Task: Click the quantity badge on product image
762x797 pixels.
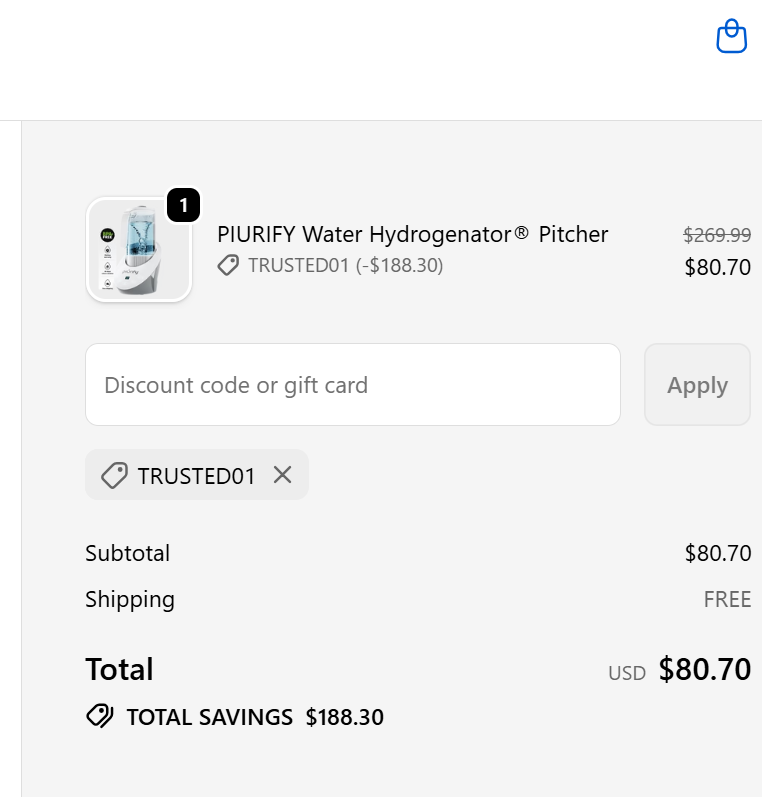Action: (x=183, y=206)
